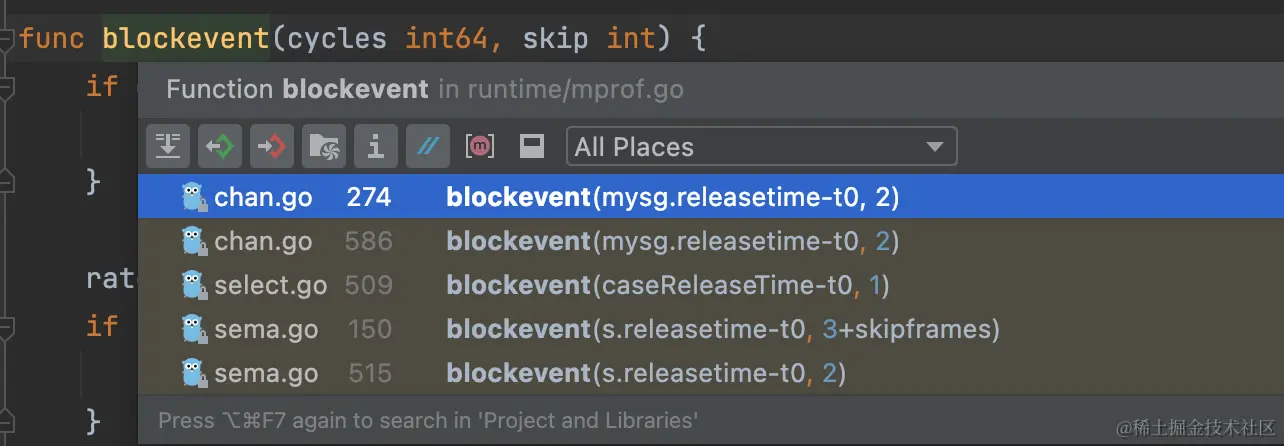Collapse blockevent function via gutter fold marker
1284x446 pixels.
pos(6,40)
